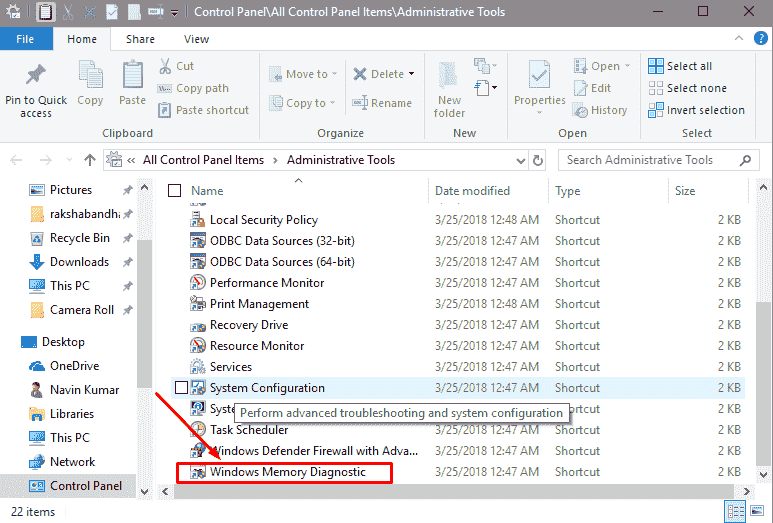
Task: Select ODBC Data Sources (32-bit)
Action: 282,241
